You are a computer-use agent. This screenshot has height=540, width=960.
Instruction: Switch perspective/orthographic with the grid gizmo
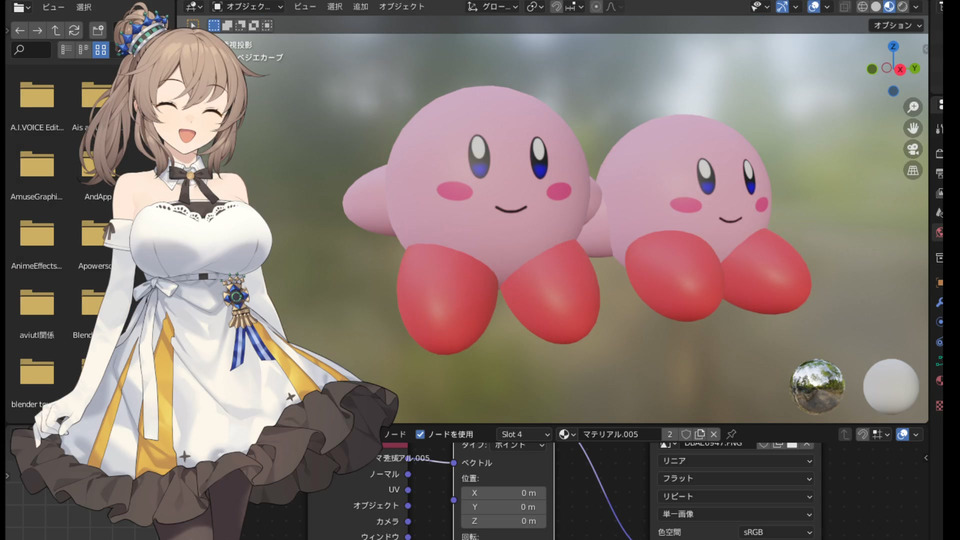coord(912,171)
